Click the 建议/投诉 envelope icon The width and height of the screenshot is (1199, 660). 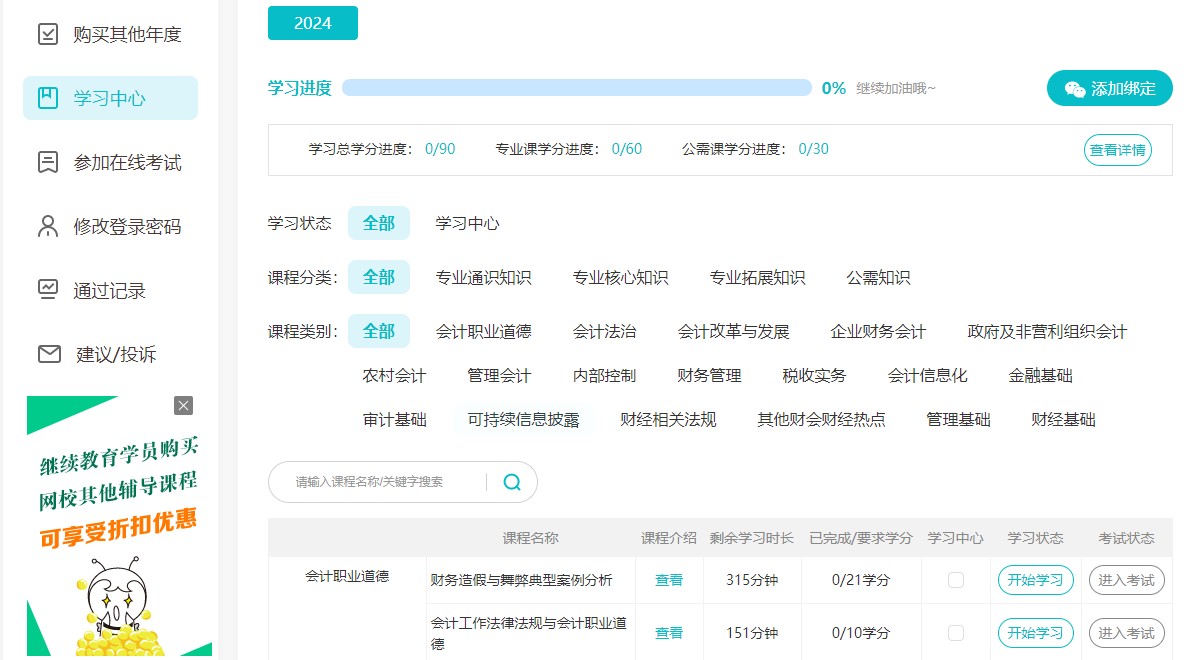[x=49, y=354]
